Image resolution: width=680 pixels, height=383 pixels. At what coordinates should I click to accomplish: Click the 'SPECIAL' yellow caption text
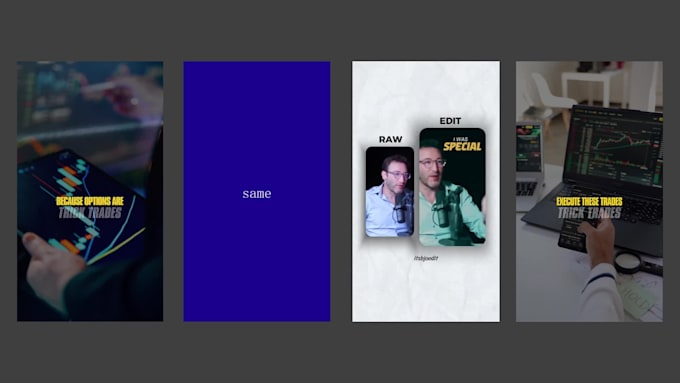(x=462, y=147)
